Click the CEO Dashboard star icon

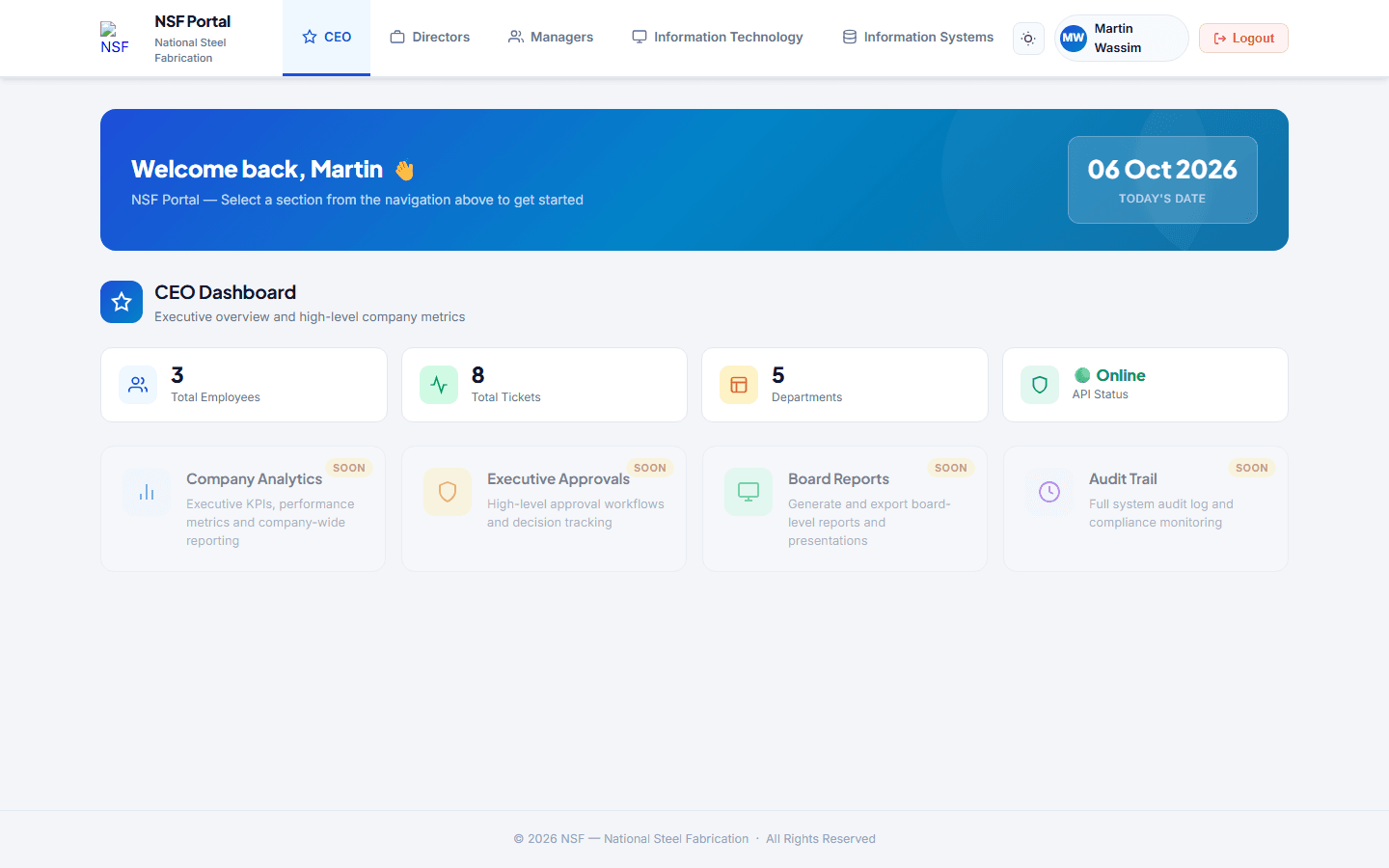coord(122,302)
